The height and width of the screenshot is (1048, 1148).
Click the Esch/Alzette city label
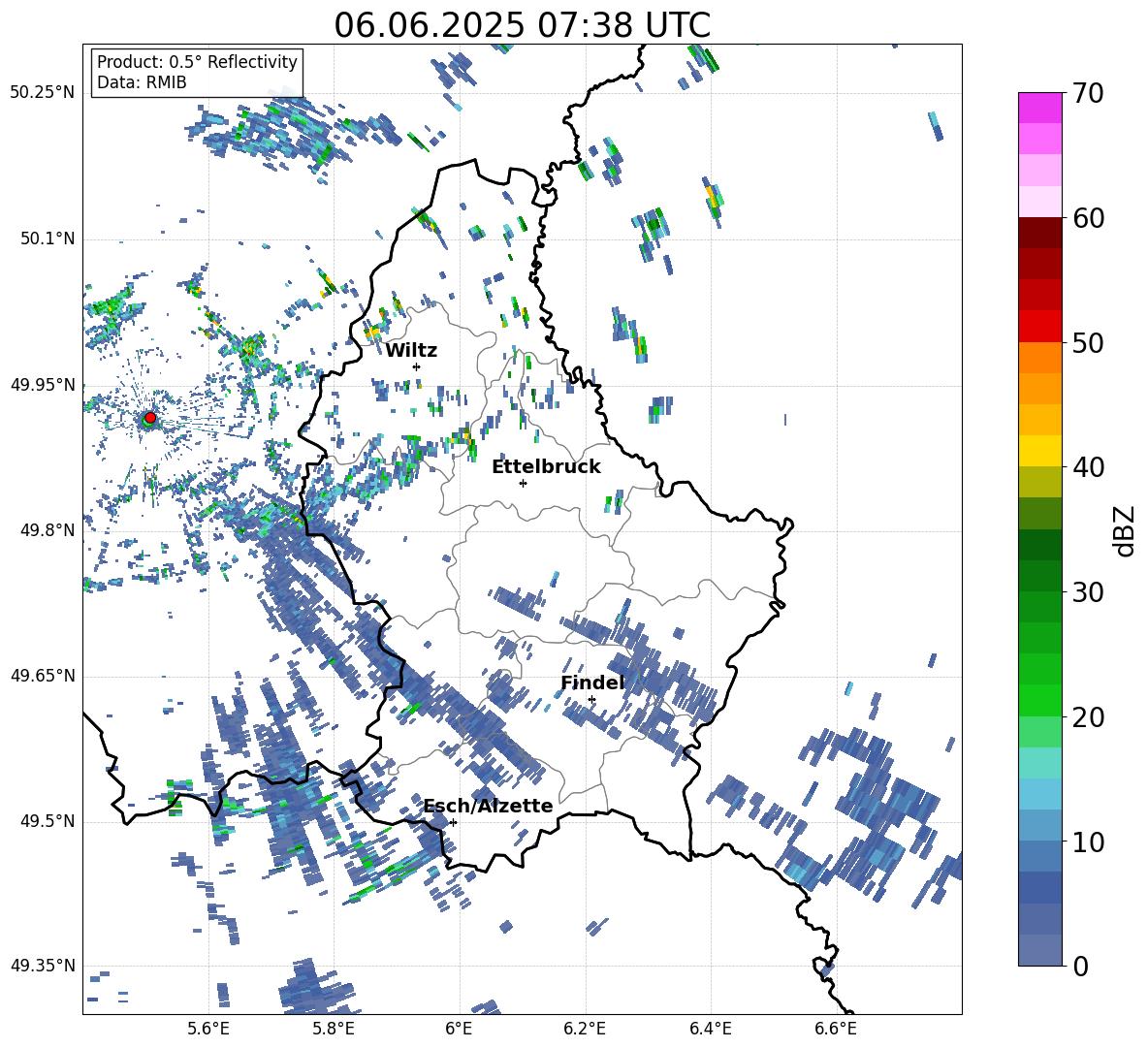[488, 806]
